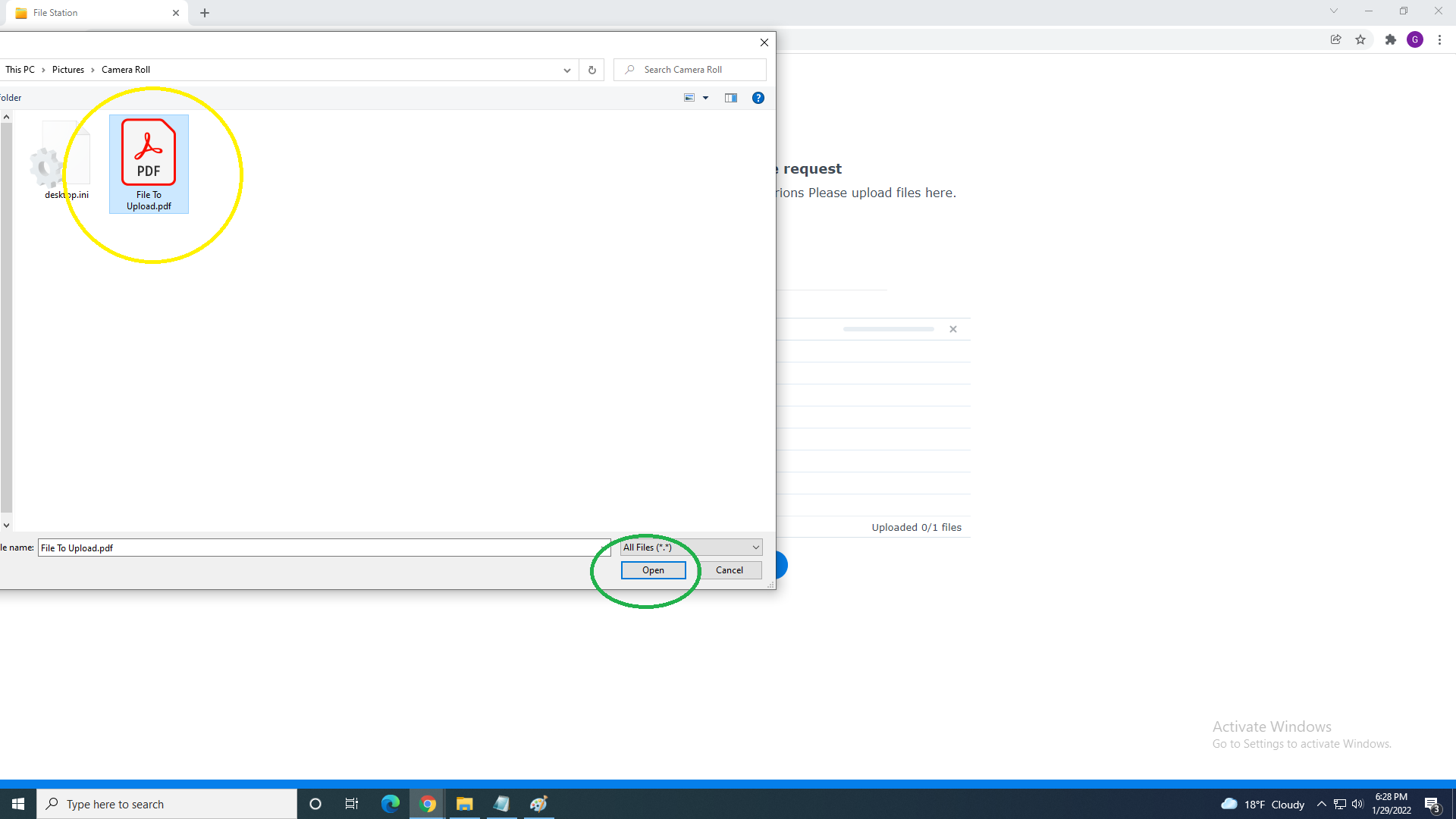The width and height of the screenshot is (1456, 819).
Task: Select the File To Upload.pdf file
Action: click(149, 163)
